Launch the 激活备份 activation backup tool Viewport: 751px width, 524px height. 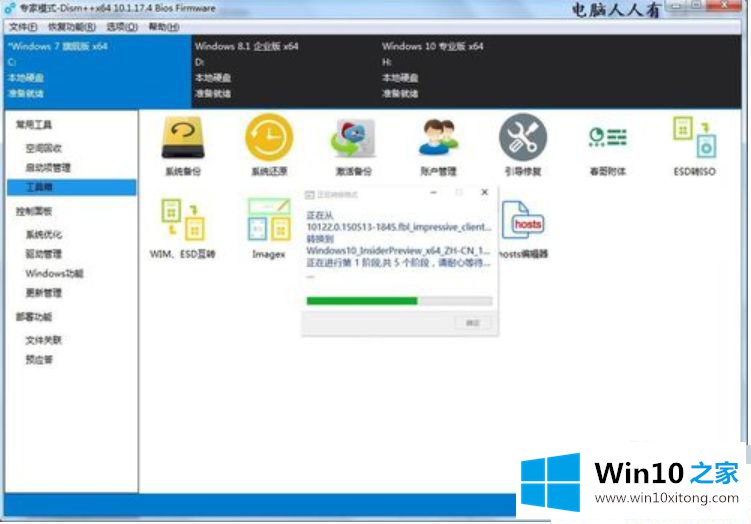[353, 146]
